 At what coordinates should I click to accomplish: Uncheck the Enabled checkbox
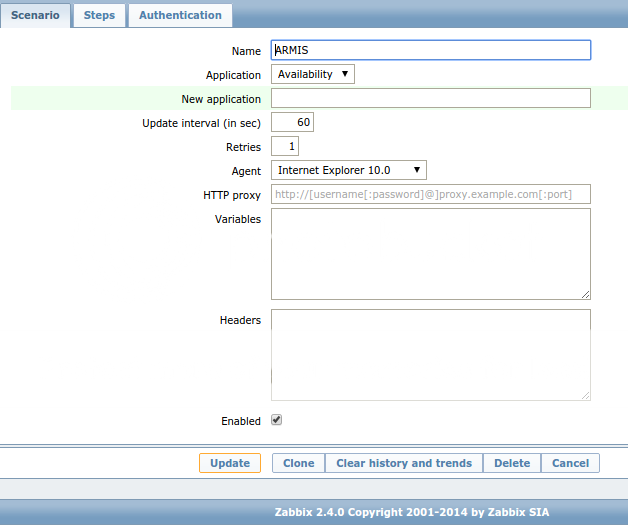(277, 420)
